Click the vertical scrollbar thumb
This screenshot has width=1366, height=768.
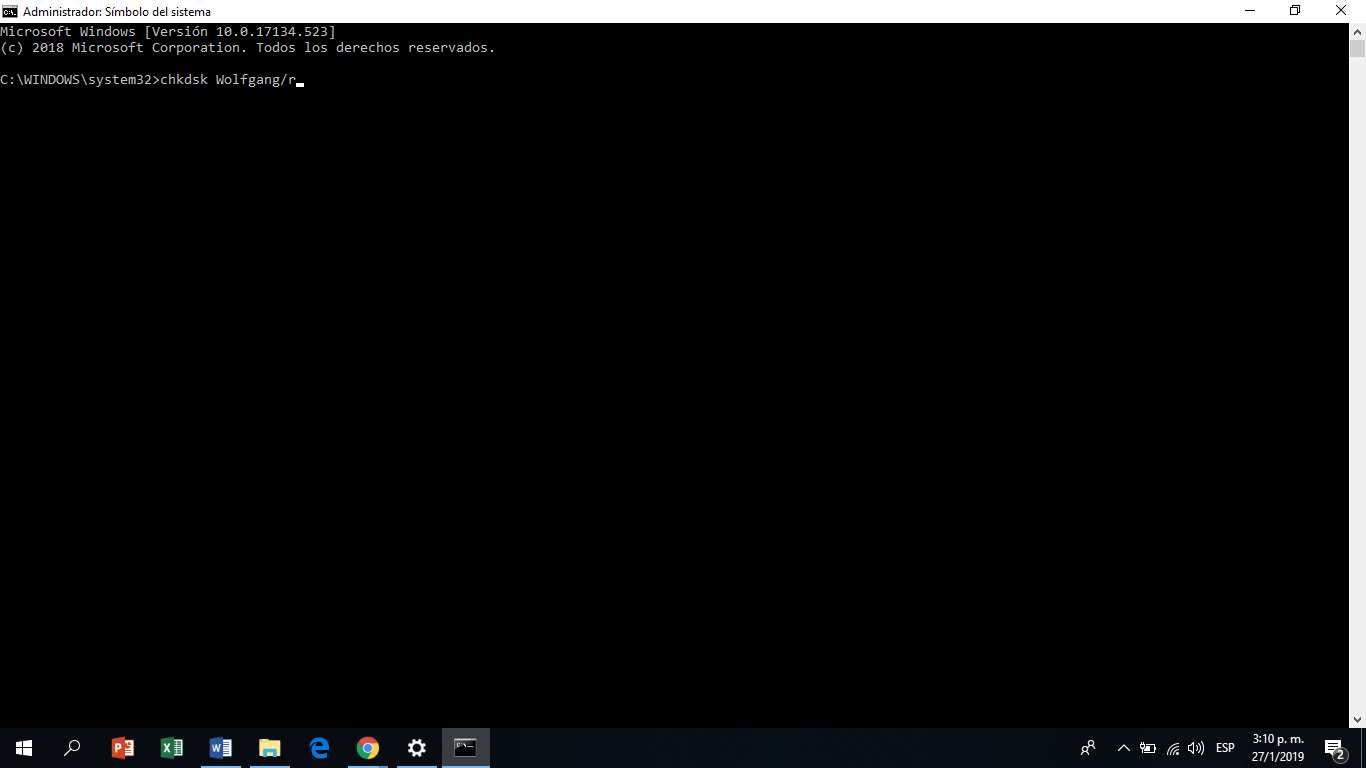click(1357, 49)
